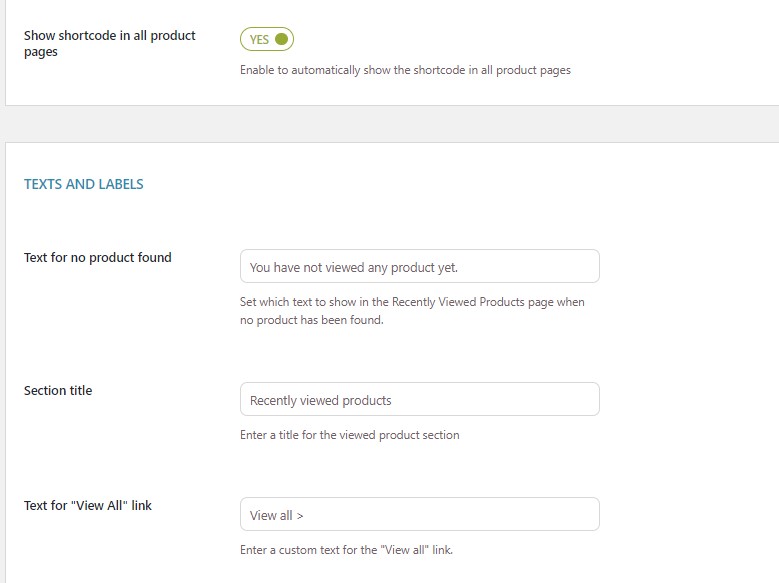Click the "Text for no product found" label

pyautogui.click(x=98, y=257)
